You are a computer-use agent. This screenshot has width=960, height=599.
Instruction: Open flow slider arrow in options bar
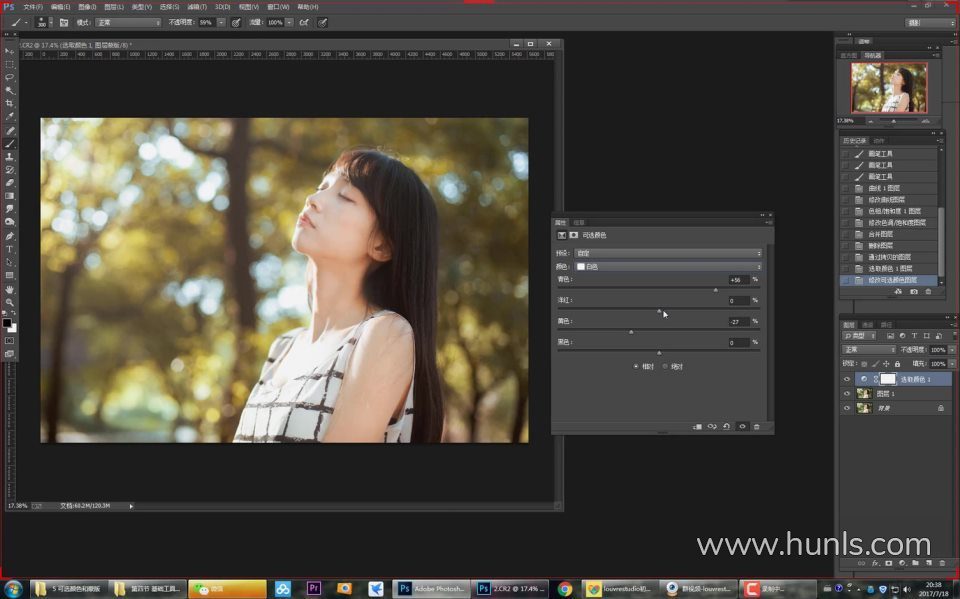289,23
